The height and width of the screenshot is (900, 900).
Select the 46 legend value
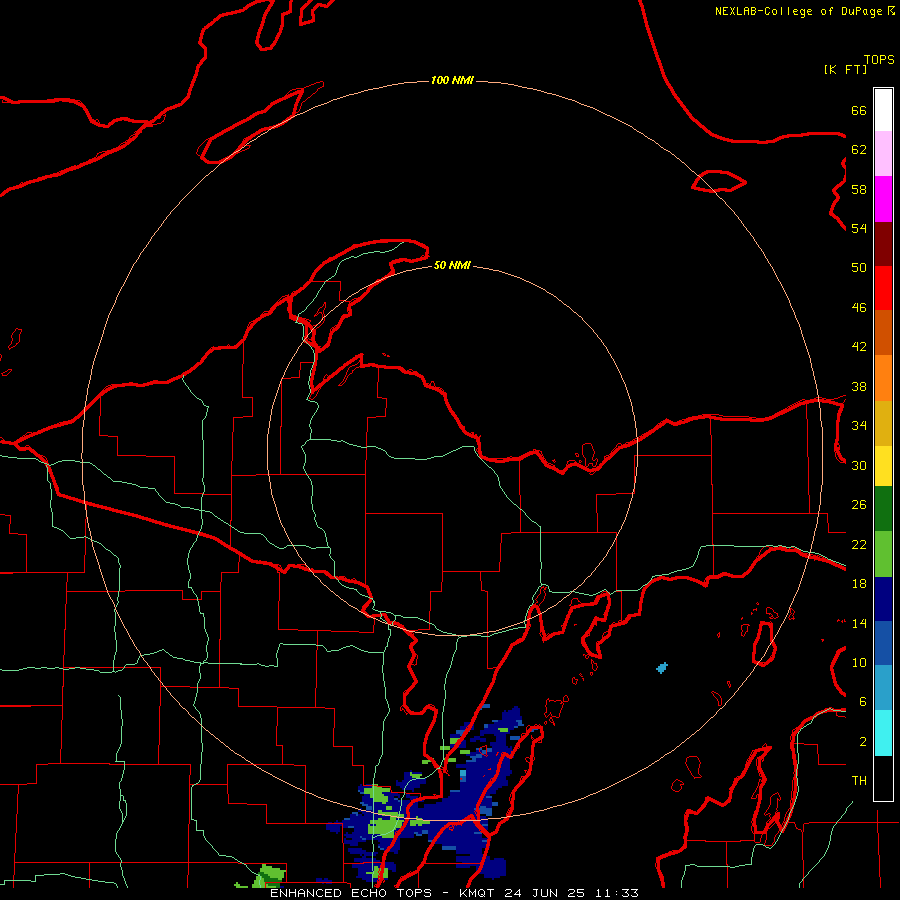859,308
